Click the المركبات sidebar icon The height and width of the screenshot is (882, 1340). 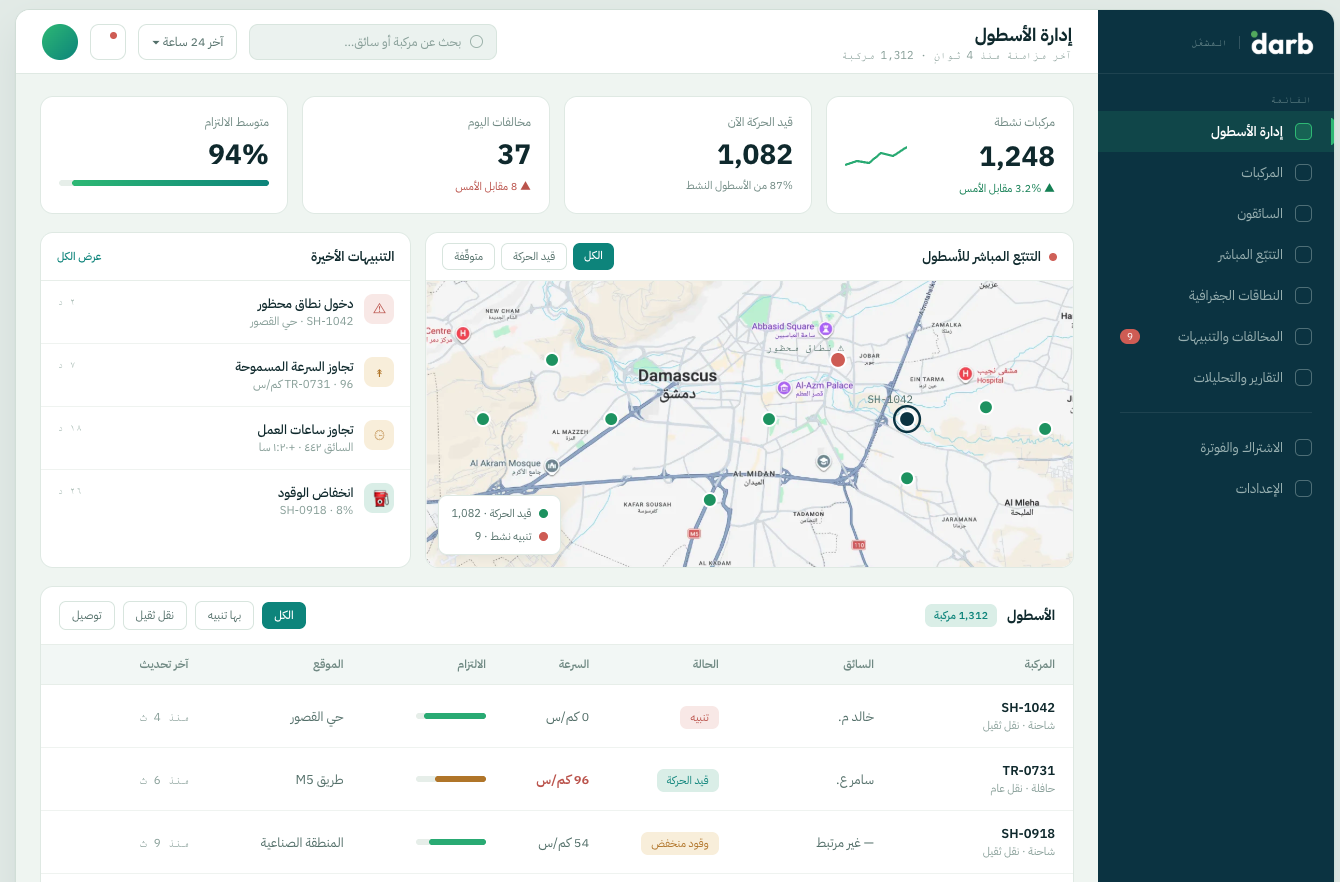[x=1303, y=172]
